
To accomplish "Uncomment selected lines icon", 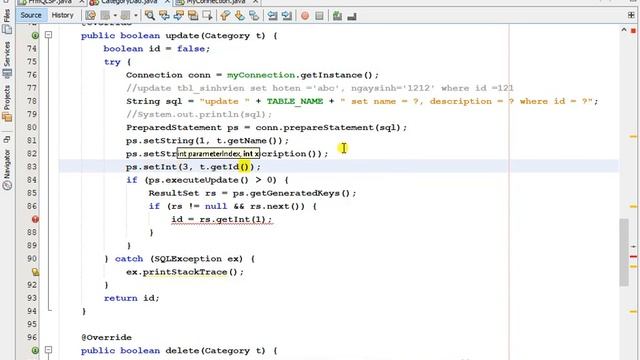I will pyautogui.click(x=352, y=16).
